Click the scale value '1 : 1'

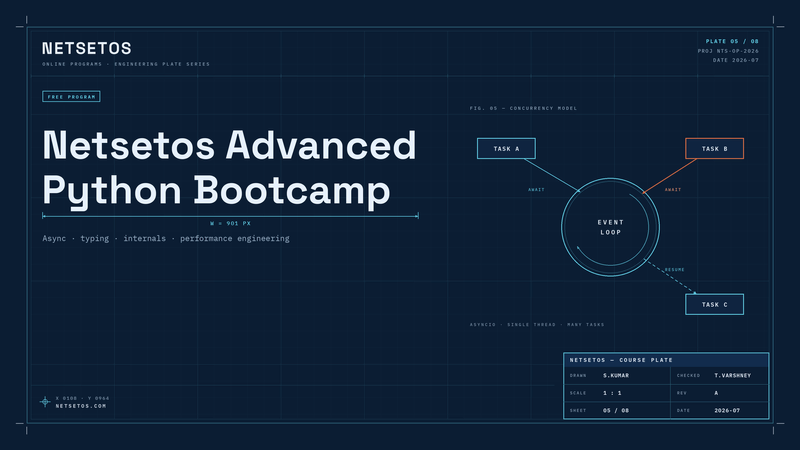point(612,393)
